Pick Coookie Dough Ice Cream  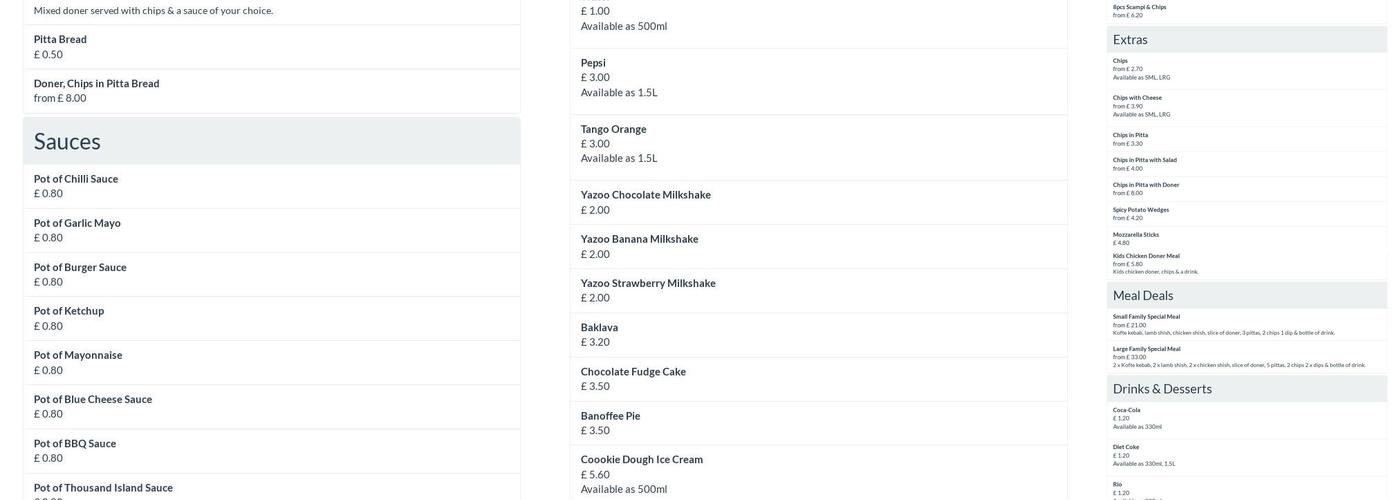click(641, 460)
